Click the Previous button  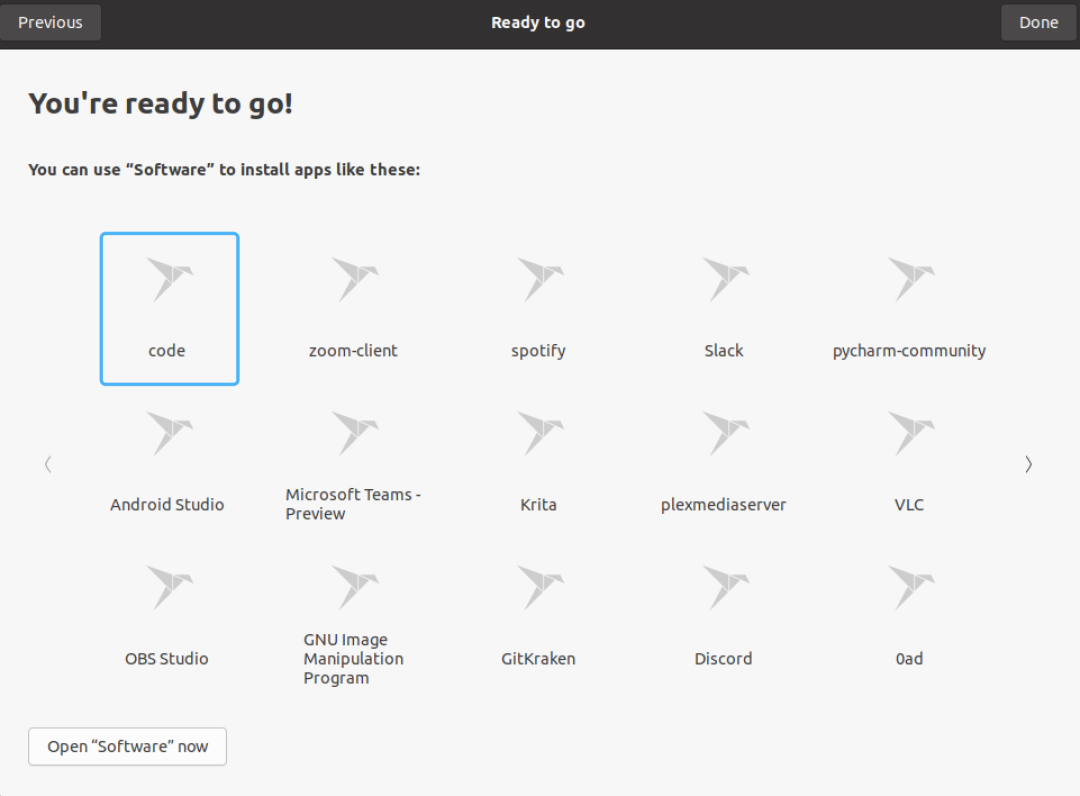tap(50, 23)
